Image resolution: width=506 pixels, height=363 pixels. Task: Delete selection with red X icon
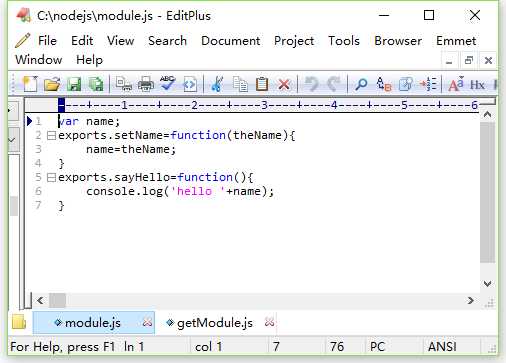click(284, 84)
